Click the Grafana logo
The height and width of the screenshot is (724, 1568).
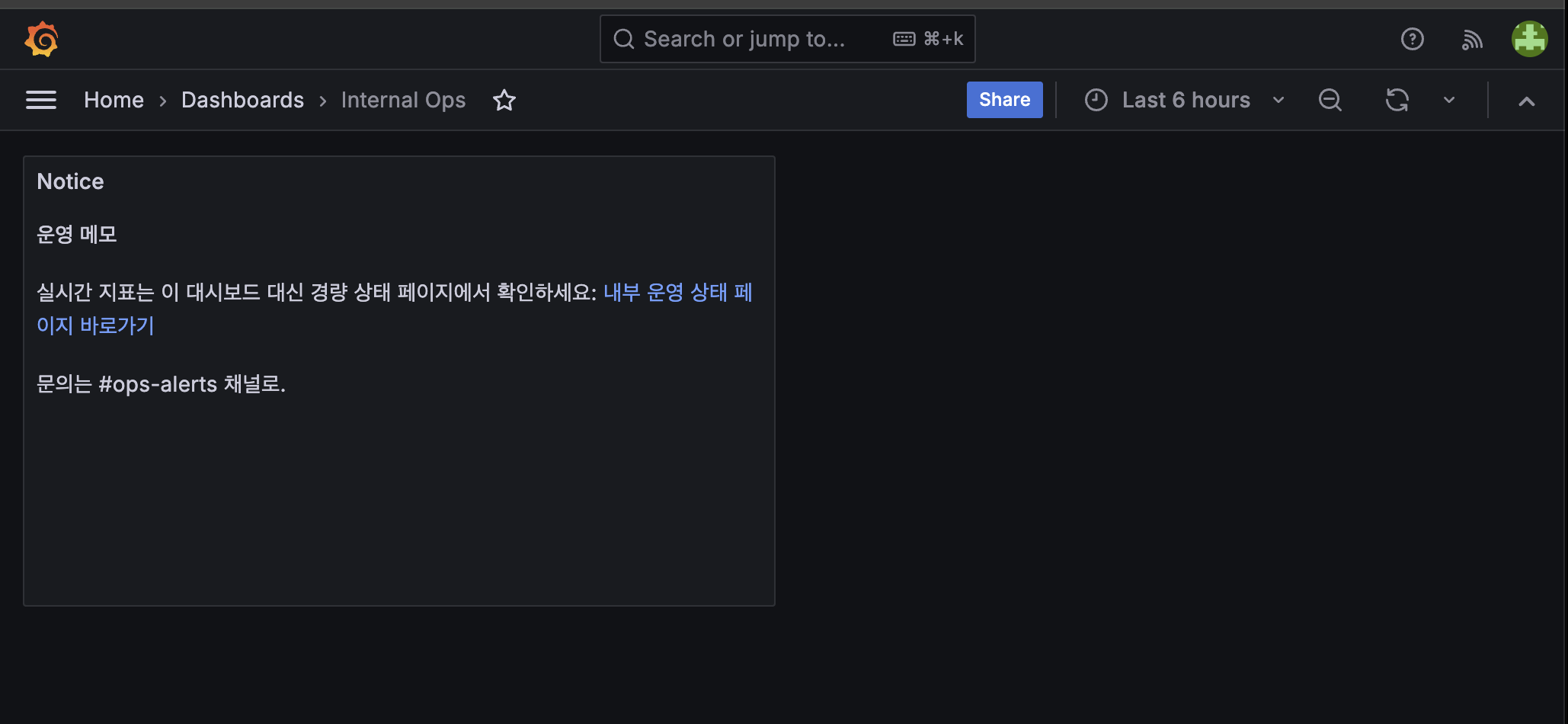41,39
